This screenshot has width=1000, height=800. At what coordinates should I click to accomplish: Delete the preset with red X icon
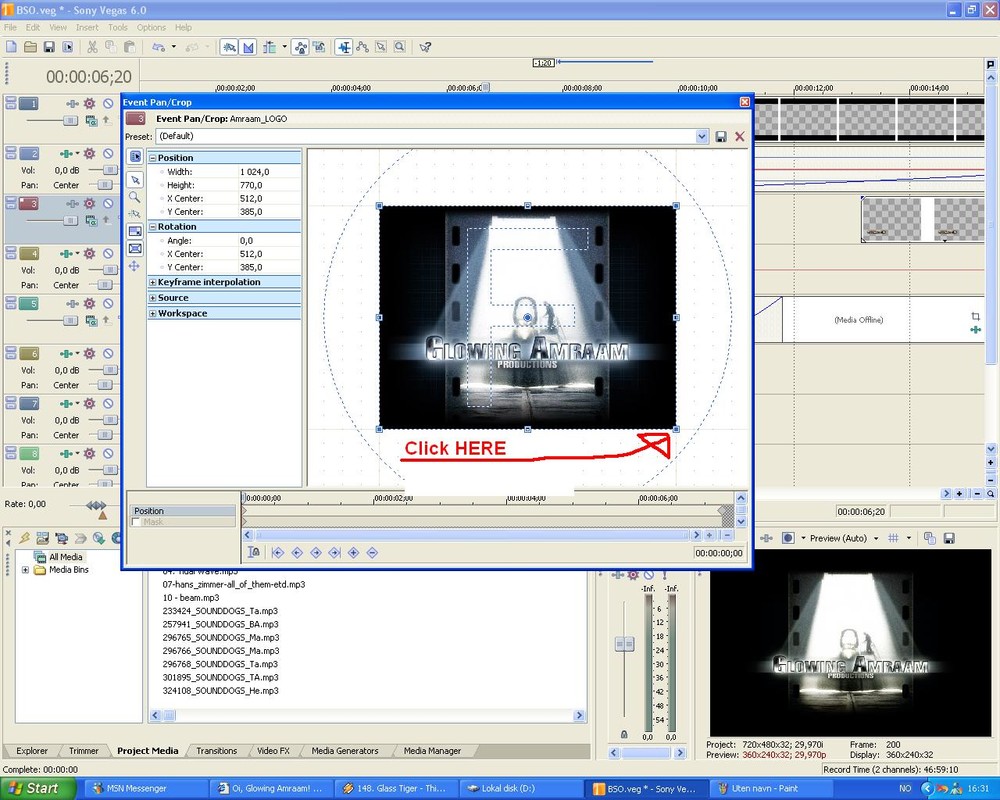pyautogui.click(x=740, y=137)
